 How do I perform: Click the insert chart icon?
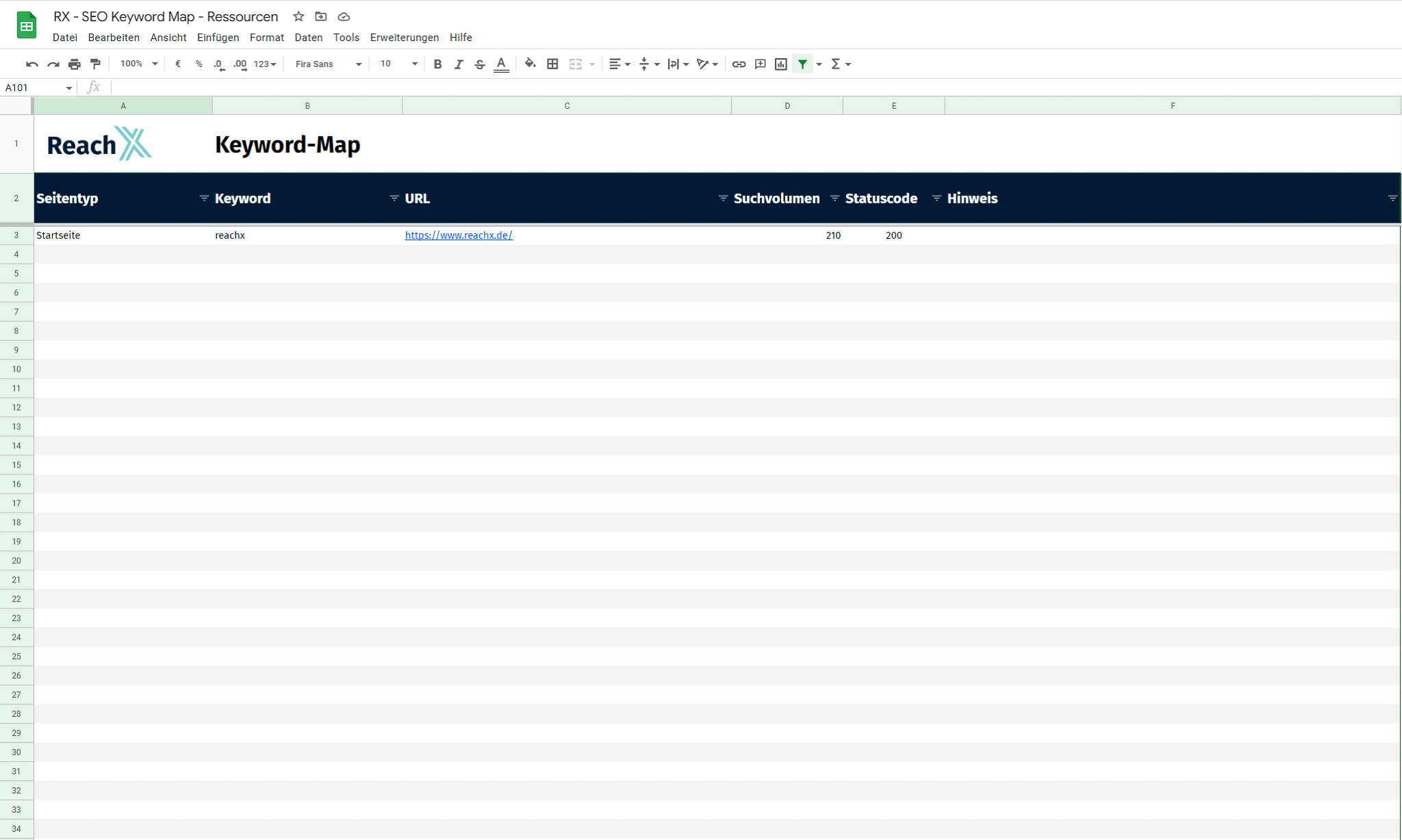[780, 64]
